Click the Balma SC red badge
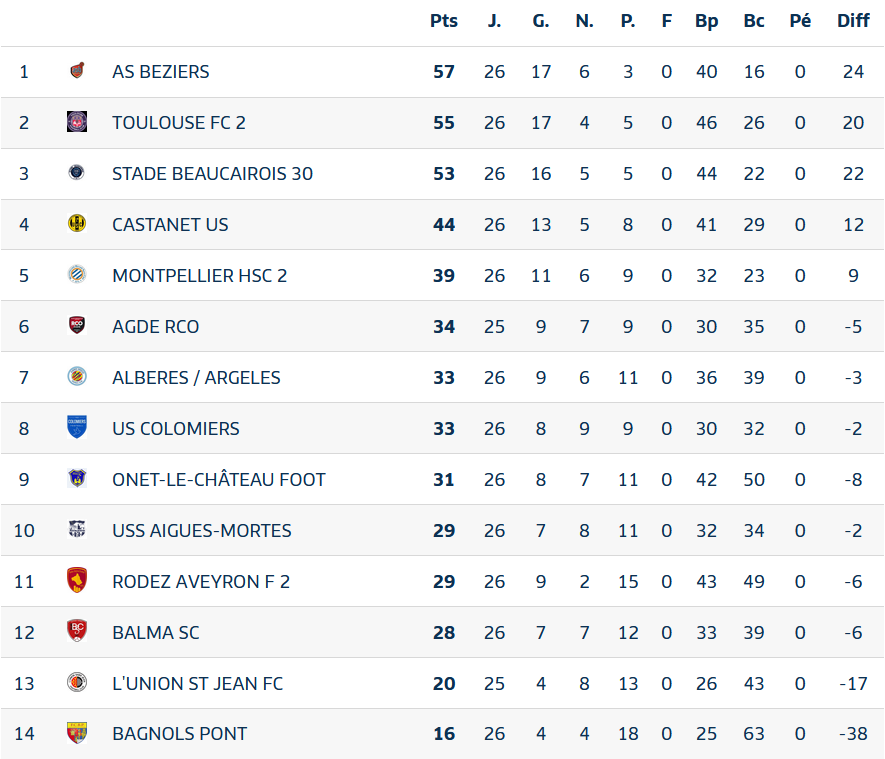This screenshot has height=759, width=885. (77, 631)
